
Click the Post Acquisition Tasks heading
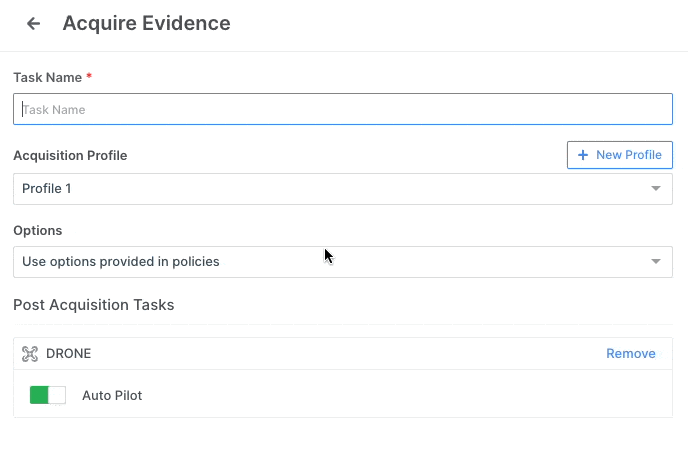point(93,305)
